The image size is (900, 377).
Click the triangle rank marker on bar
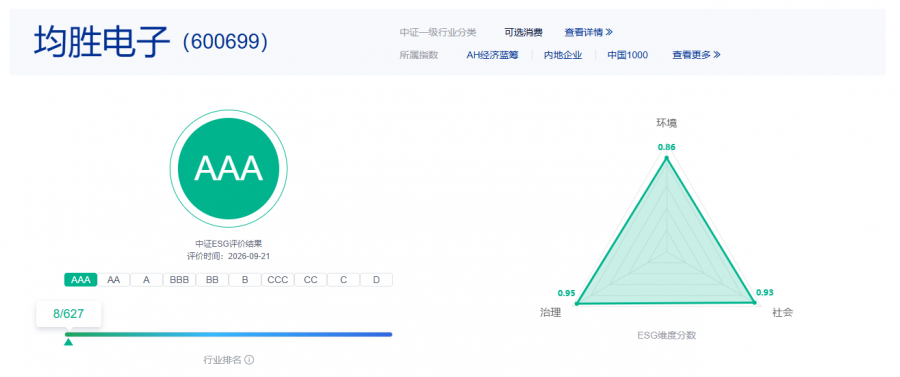click(x=68, y=342)
